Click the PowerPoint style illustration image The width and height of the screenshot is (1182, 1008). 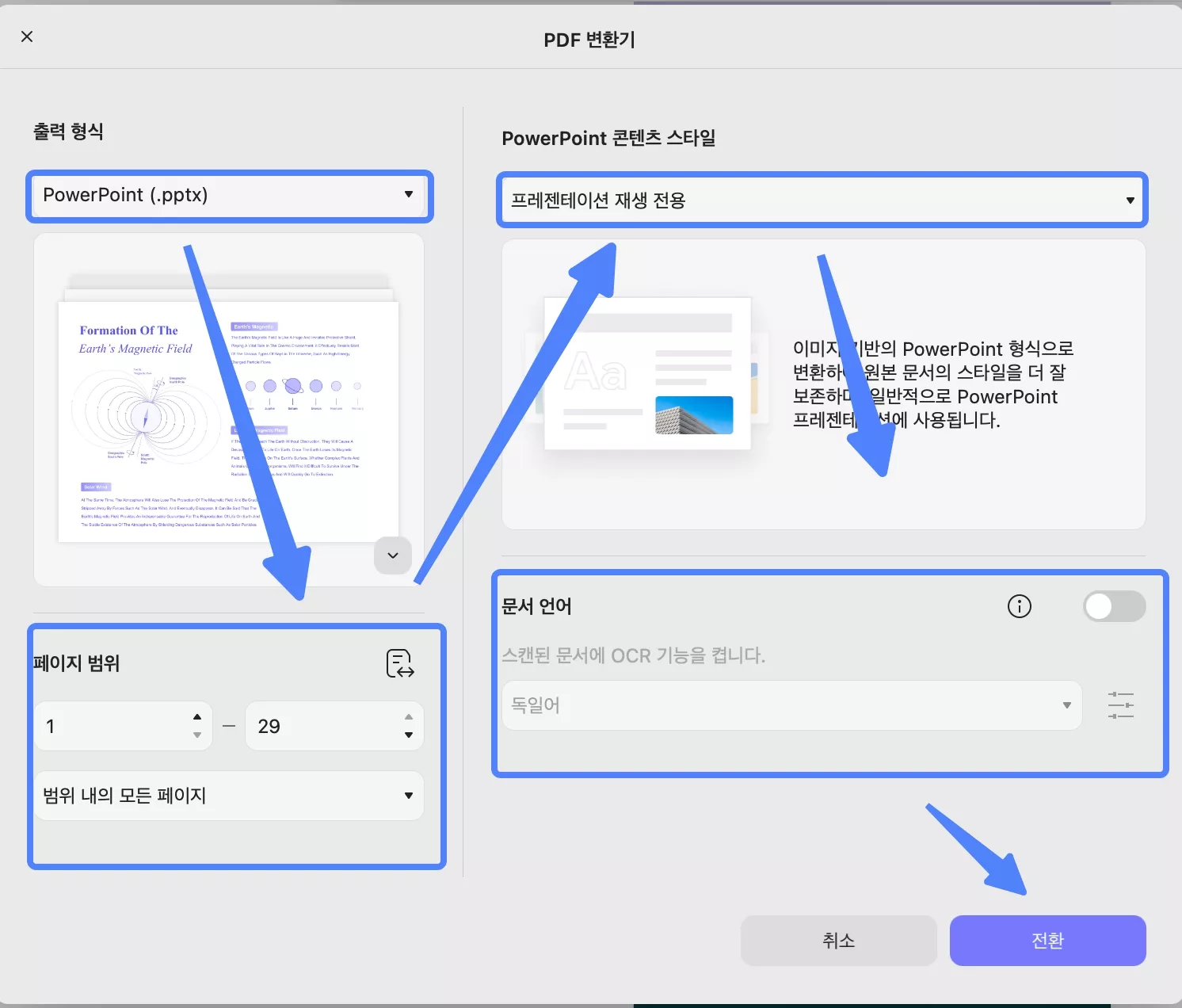[x=648, y=372]
